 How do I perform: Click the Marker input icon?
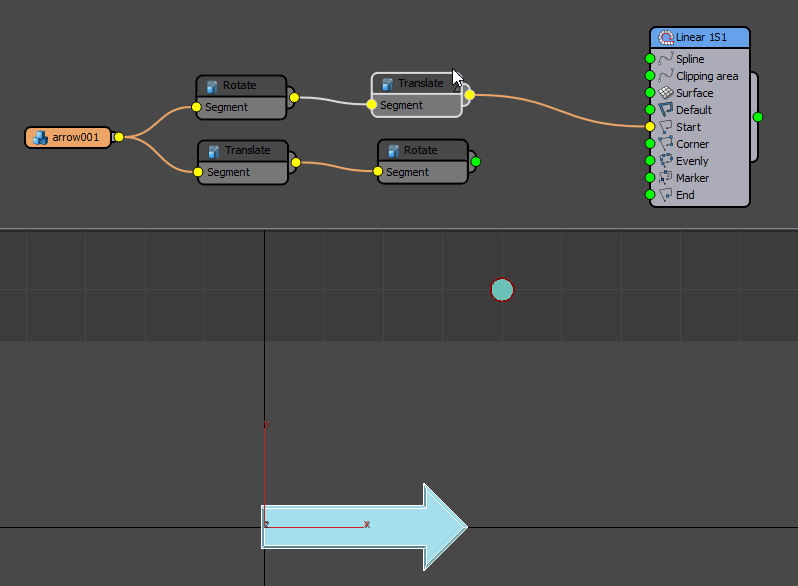tap(666, 178)
